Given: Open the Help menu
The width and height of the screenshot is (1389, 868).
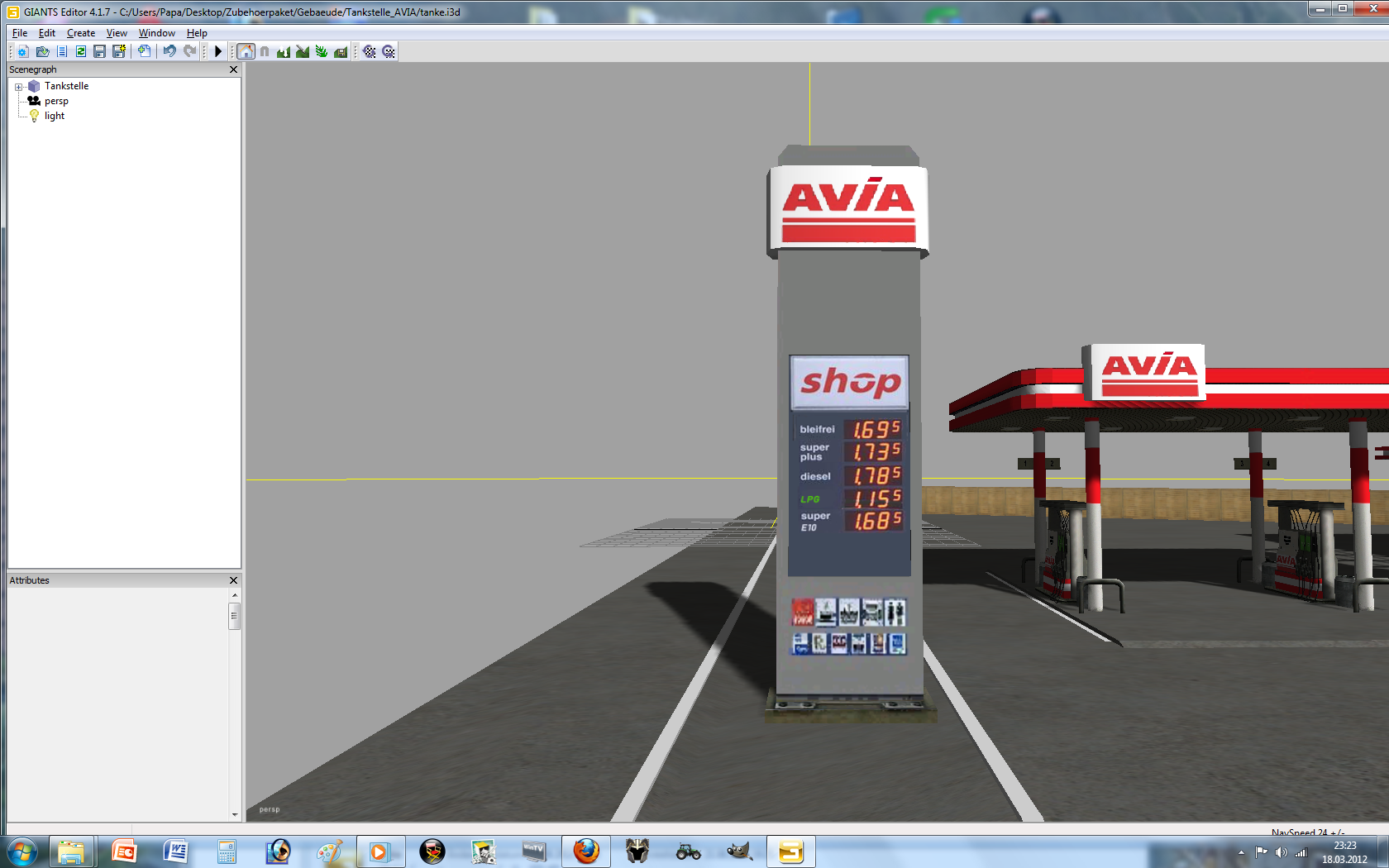Looking at the screenshot, I should 197,33.
